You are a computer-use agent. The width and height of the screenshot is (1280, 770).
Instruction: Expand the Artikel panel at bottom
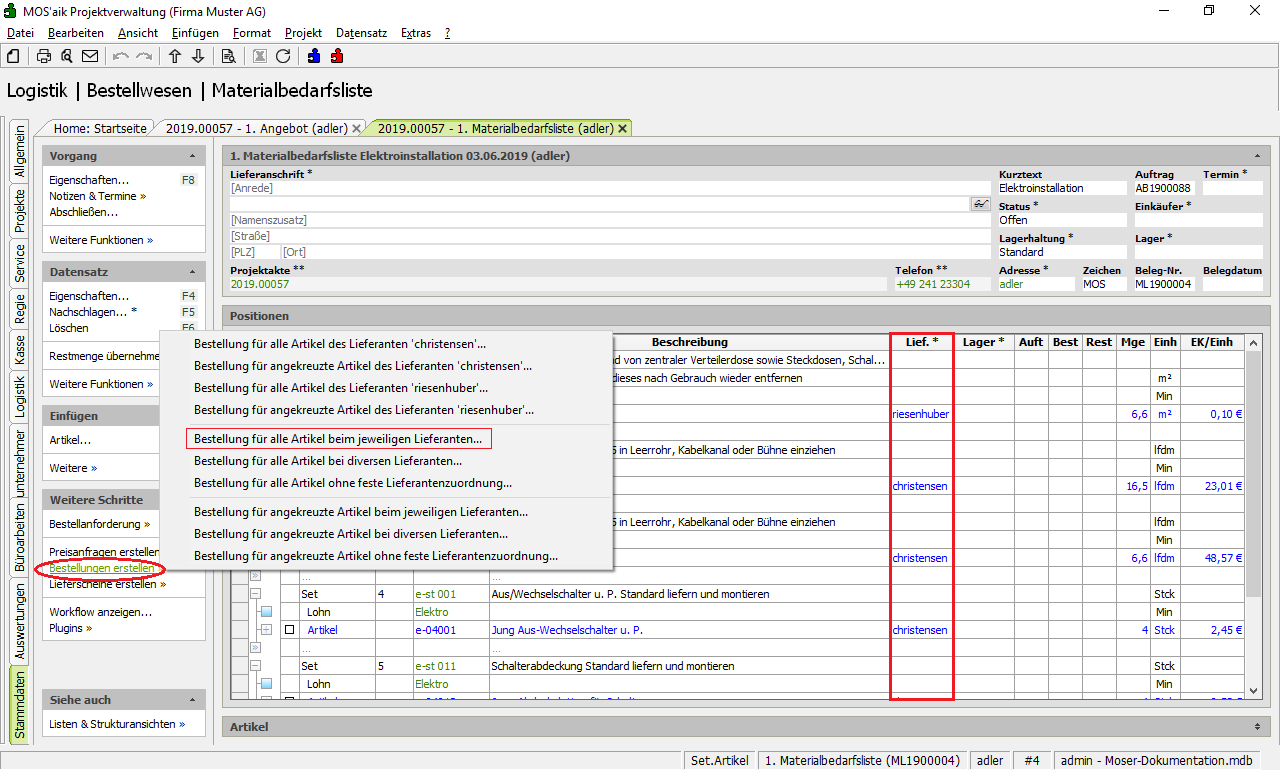pos(1256,727)
